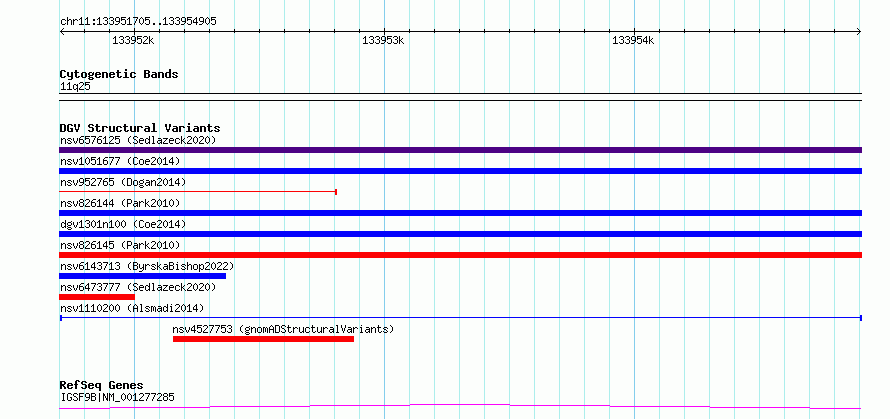Click the black 11q25 cytoband line
The image size is (890, 419).
coord(460,97)
